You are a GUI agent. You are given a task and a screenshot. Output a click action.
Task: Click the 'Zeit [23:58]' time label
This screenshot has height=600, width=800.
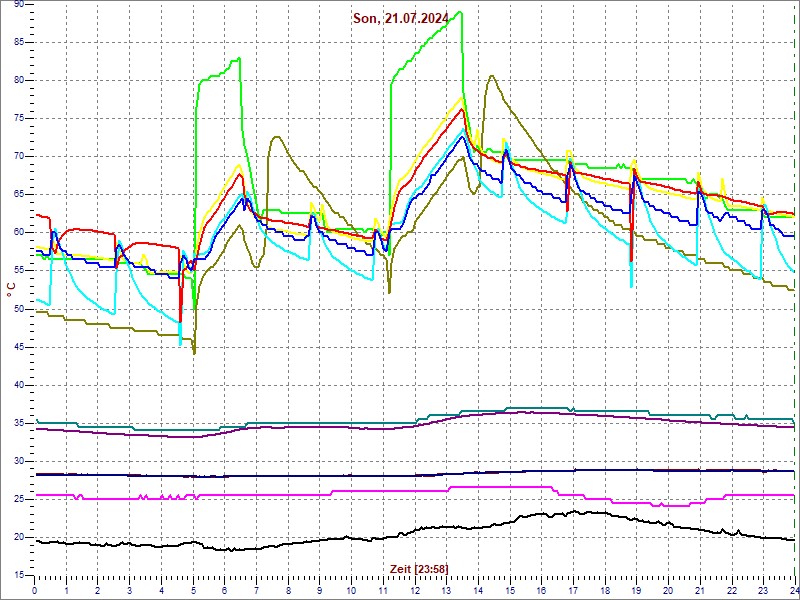(419, 568)
